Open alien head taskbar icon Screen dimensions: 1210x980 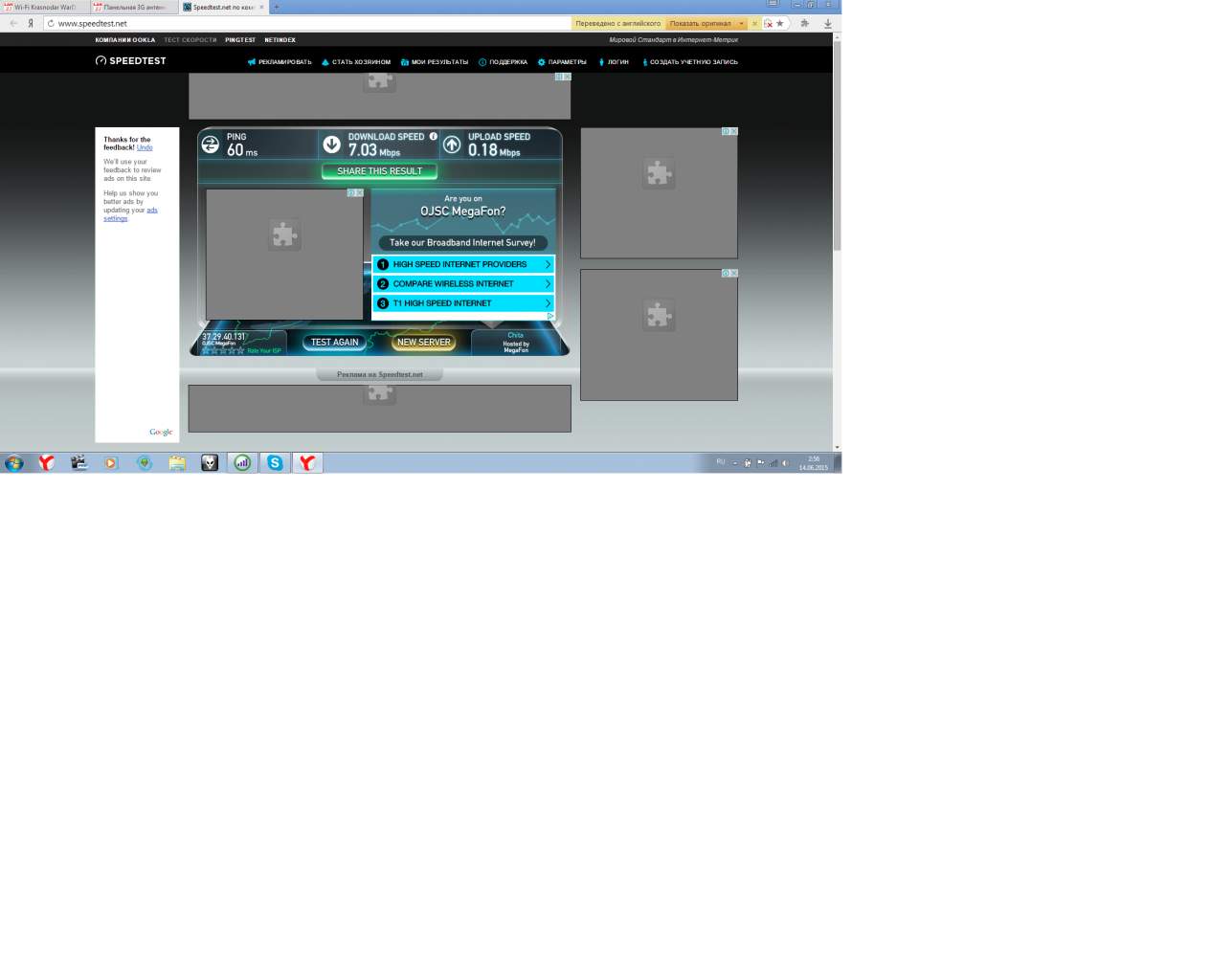[x=210, y=463]
